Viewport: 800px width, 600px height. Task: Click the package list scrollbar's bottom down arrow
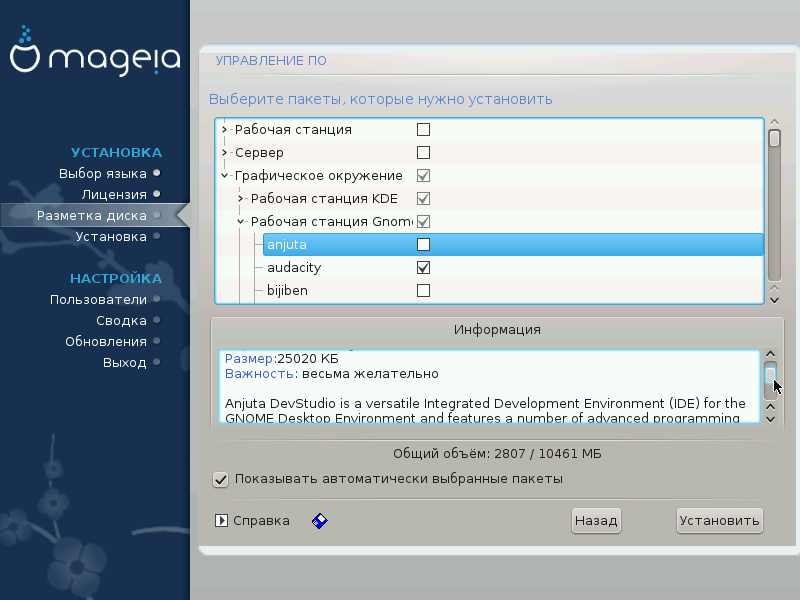pos(774,301)
